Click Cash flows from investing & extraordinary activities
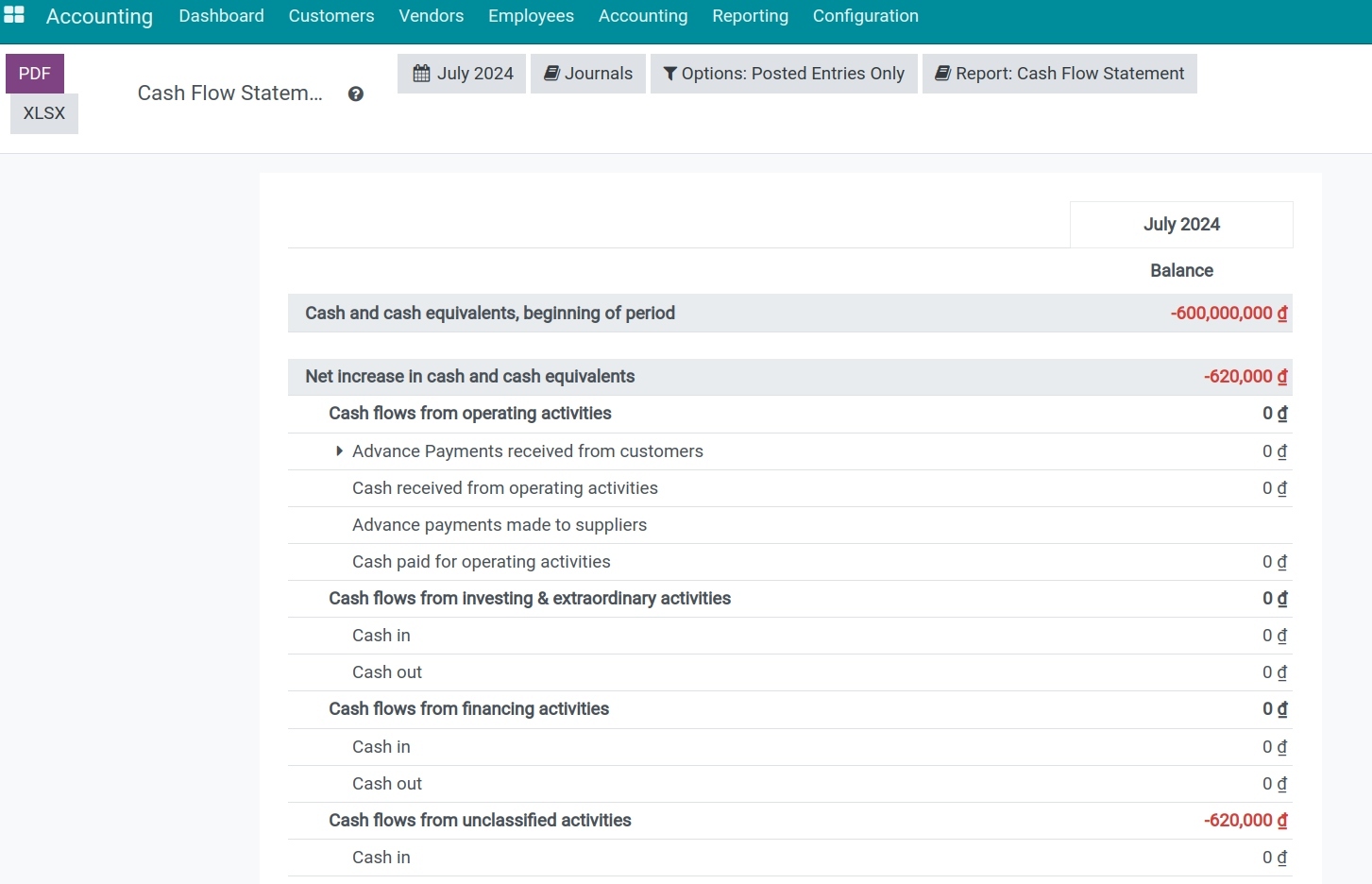This screenshot has width=1372, height=884. pyautogui.click(x=530, y=599)
